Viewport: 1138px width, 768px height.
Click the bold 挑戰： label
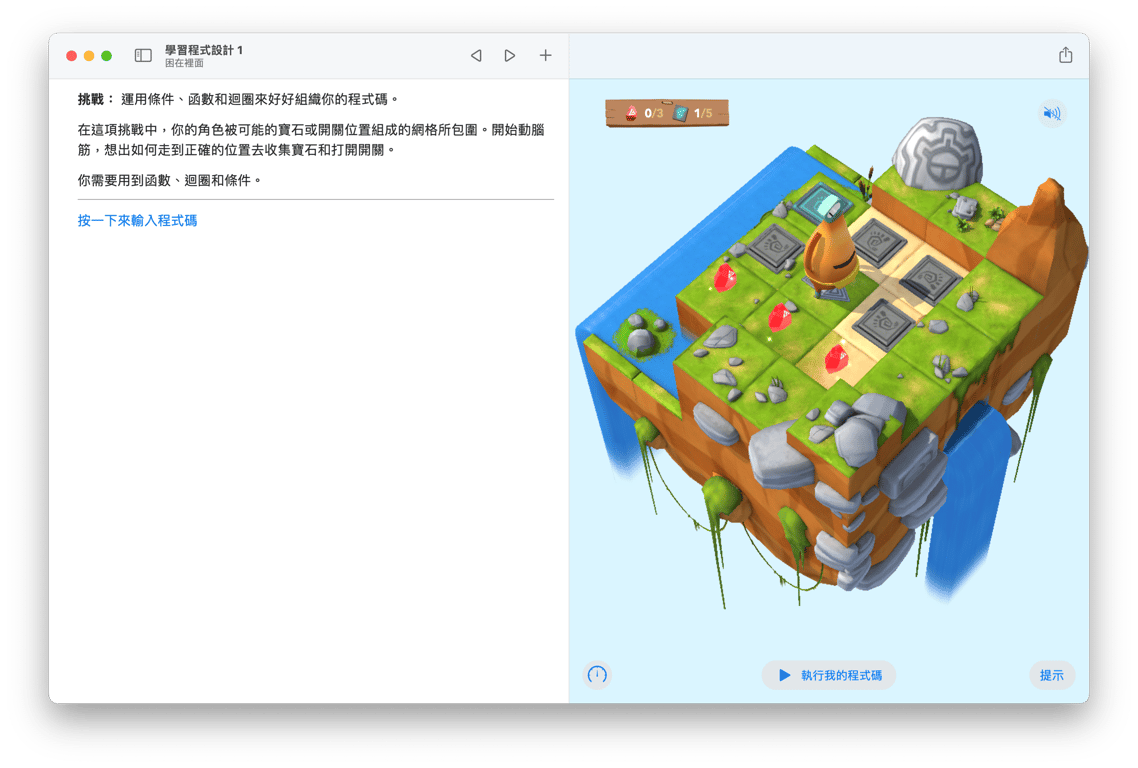[x=96, y=99]
